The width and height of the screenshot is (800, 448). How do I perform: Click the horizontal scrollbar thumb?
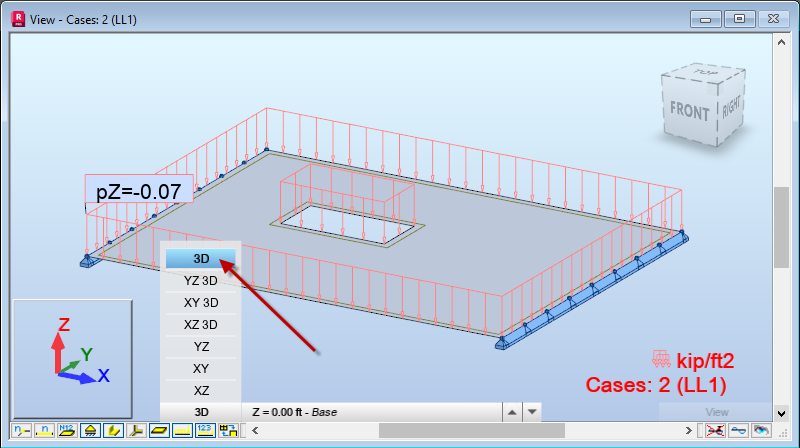471,431
